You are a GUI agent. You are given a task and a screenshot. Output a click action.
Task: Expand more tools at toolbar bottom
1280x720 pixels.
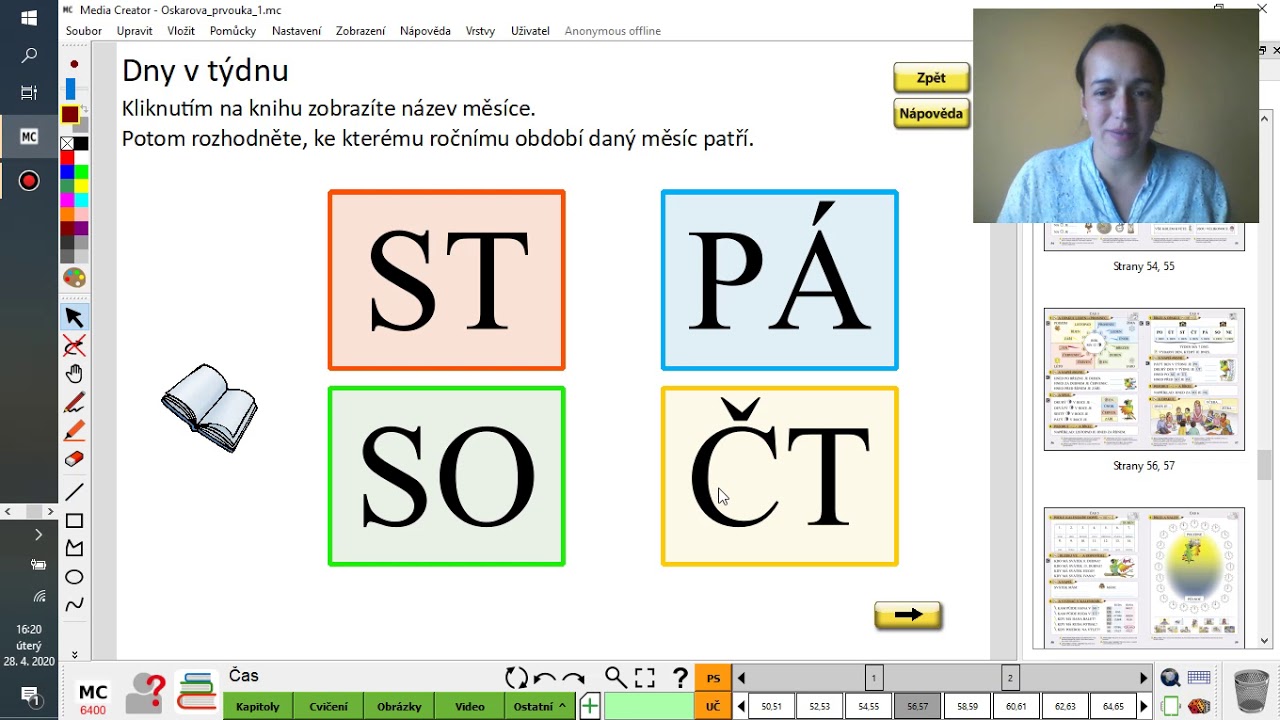tap(74, 655)
